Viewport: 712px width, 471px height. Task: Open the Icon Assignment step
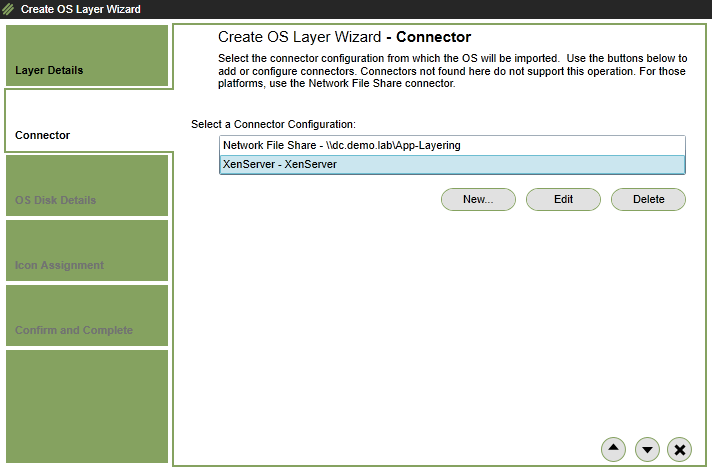pos(87,250)
